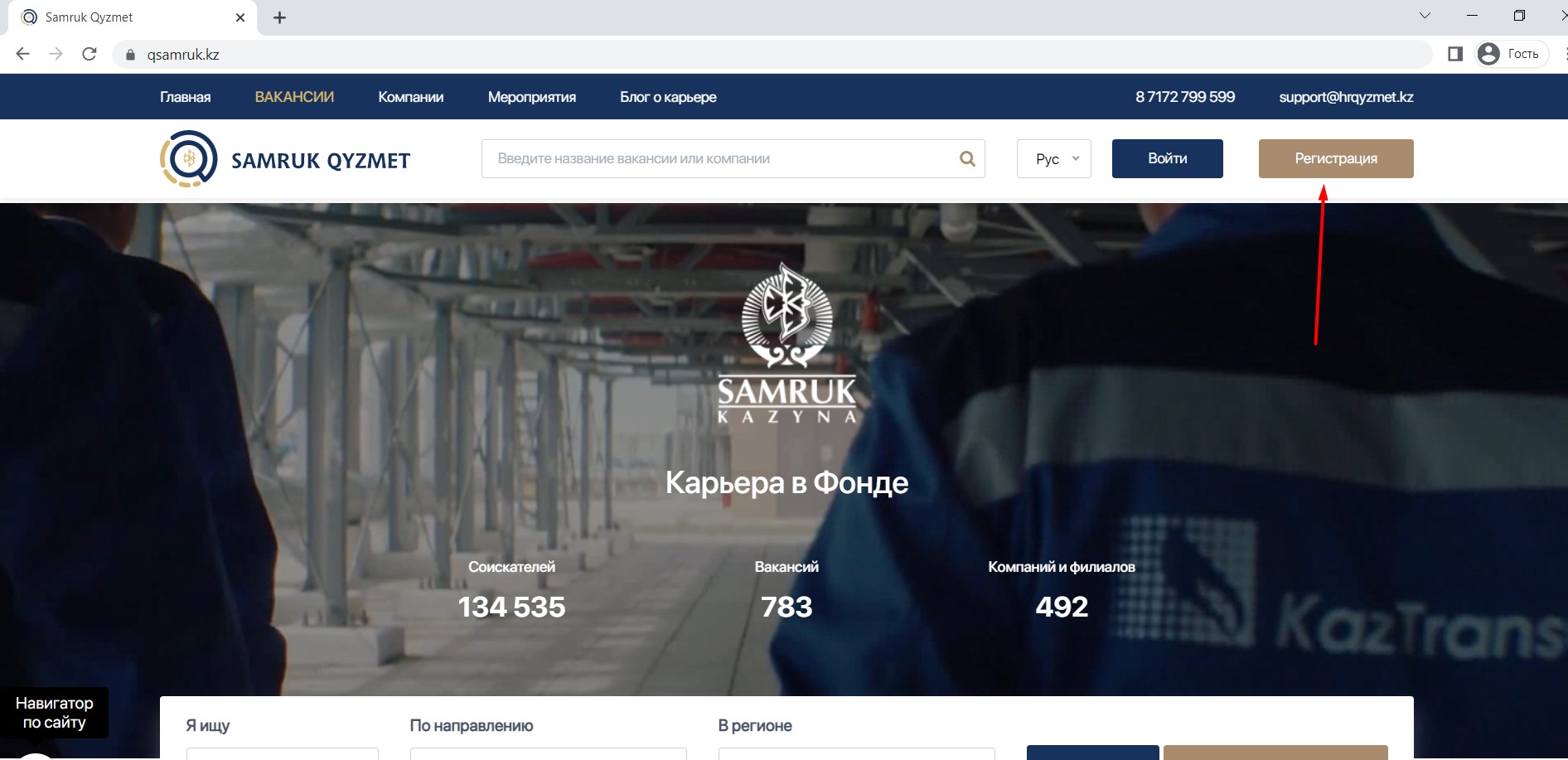
Task: Toggle the browser side panel icon
Action: click(x=1455, y=54)
